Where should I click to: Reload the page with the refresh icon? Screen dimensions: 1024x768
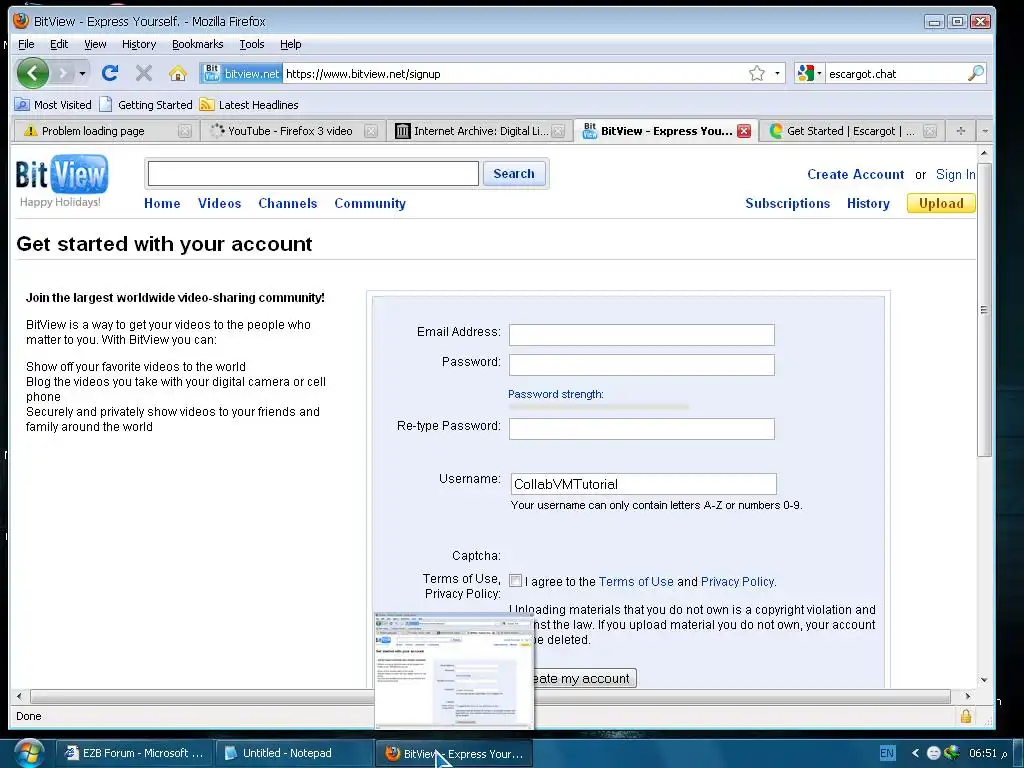pyautogui.click(x=110, y=73)
